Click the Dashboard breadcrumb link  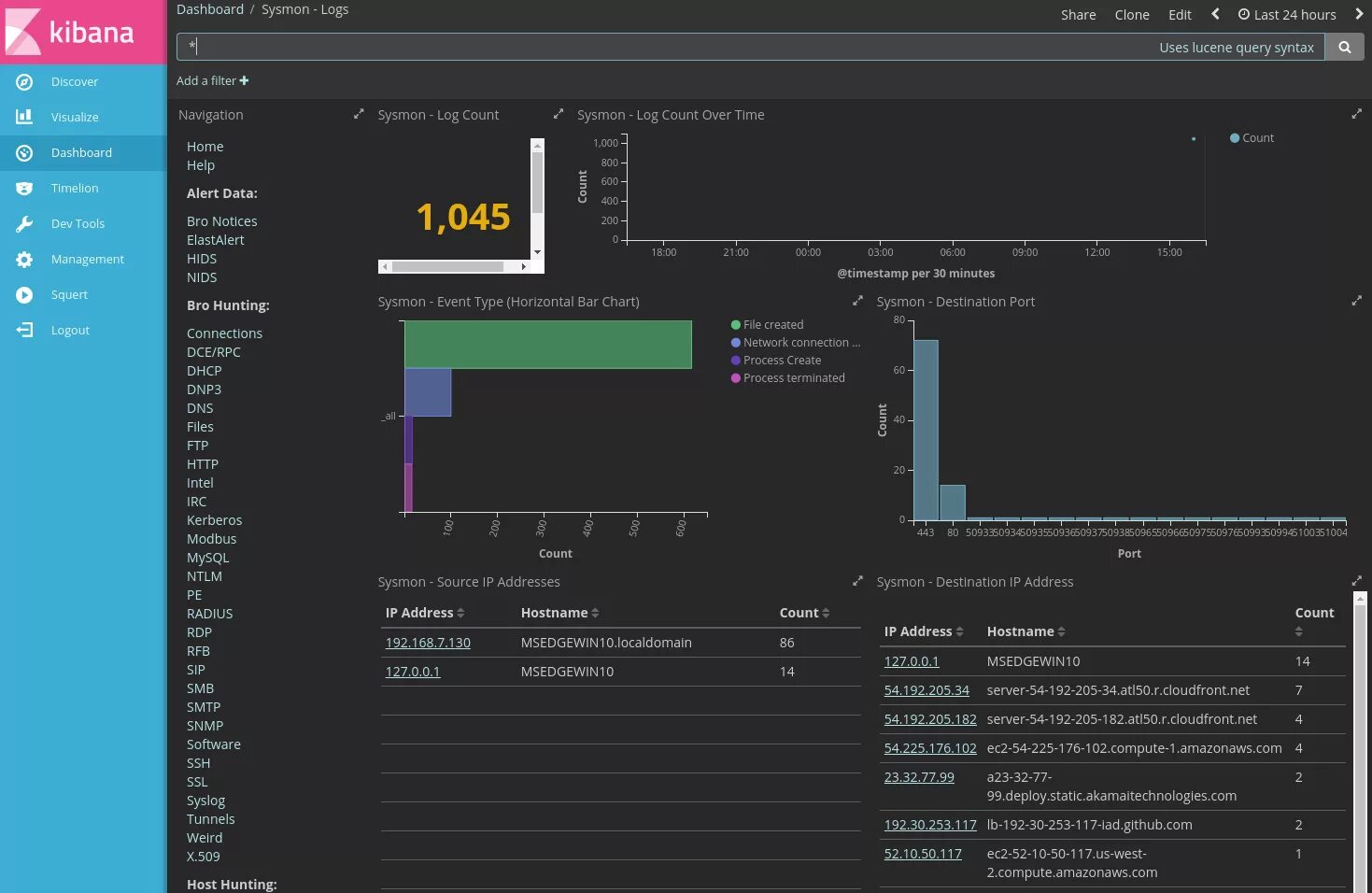pos(210,9)
